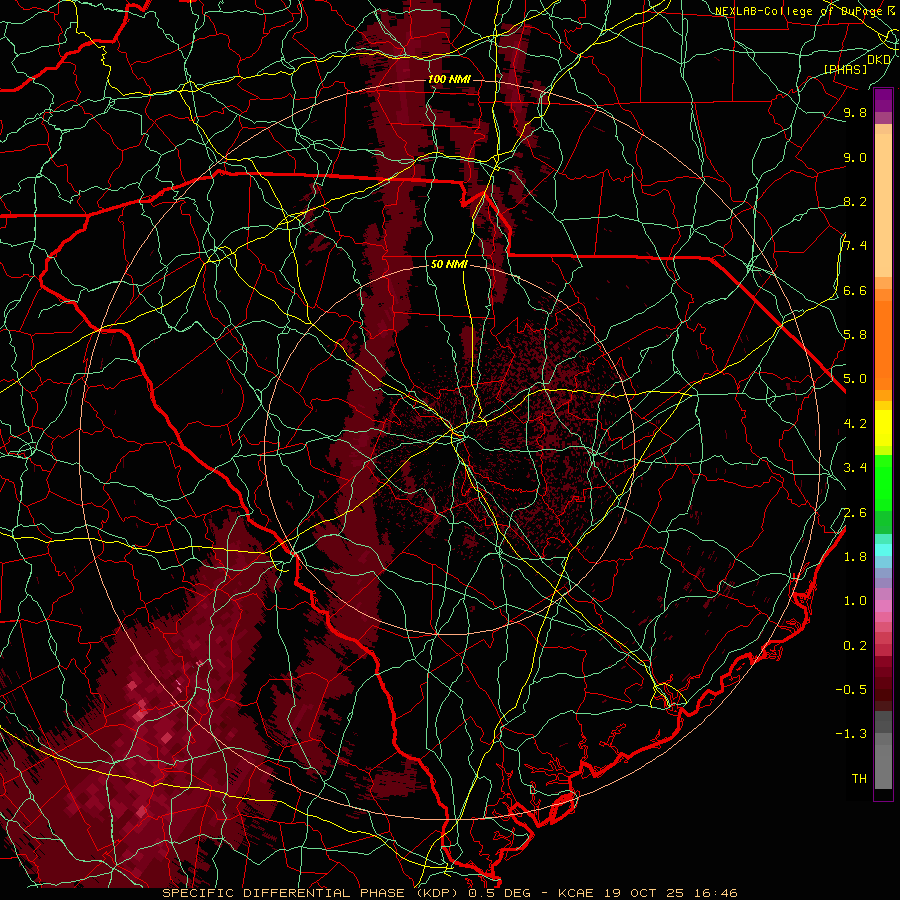Click the 1.8 scale value label
Image resolution: width=900 pixels, height=900 pixels.
click(x=855, y=556)
